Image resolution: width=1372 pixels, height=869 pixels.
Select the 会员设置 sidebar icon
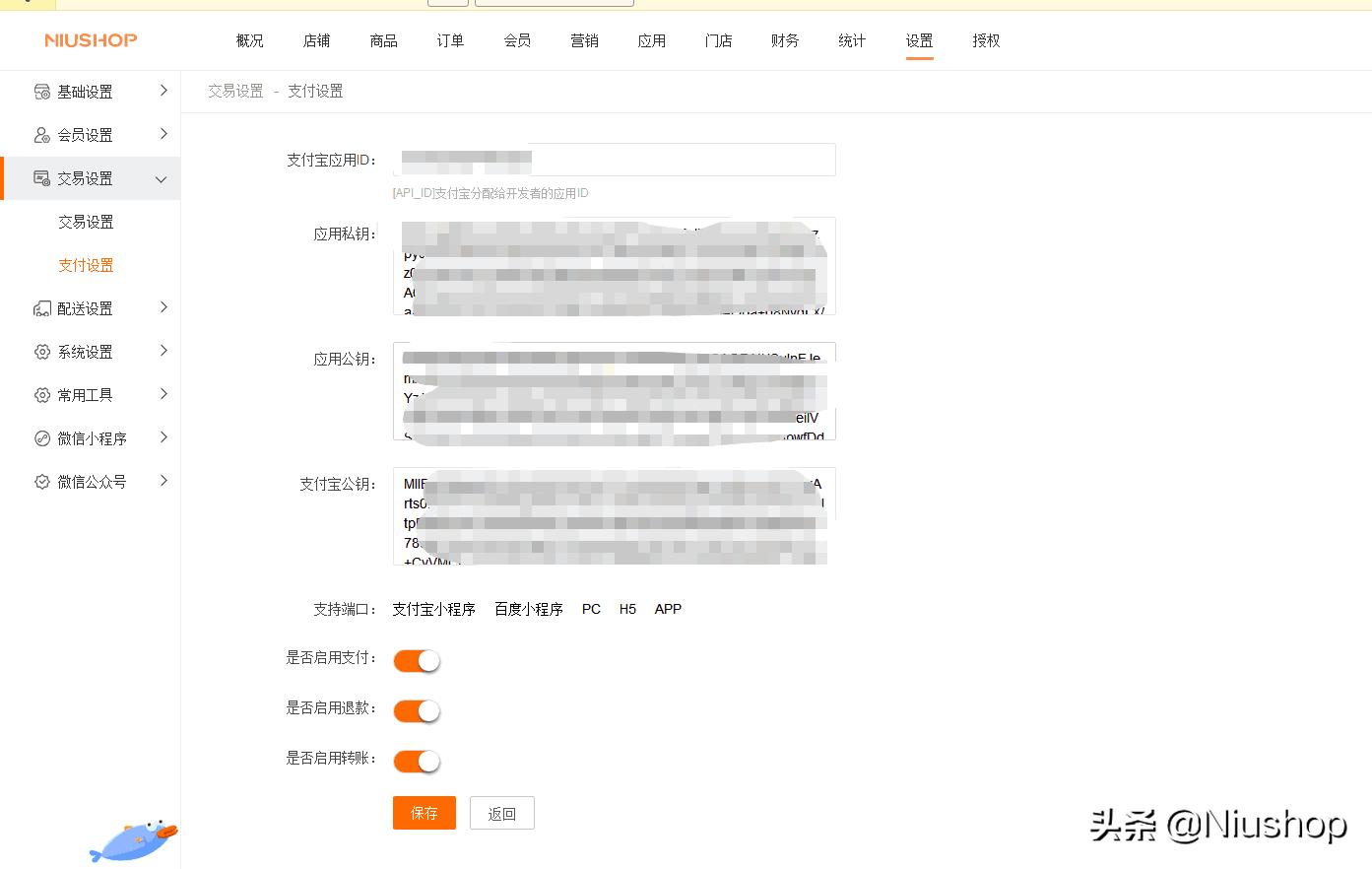pos(41,134)
